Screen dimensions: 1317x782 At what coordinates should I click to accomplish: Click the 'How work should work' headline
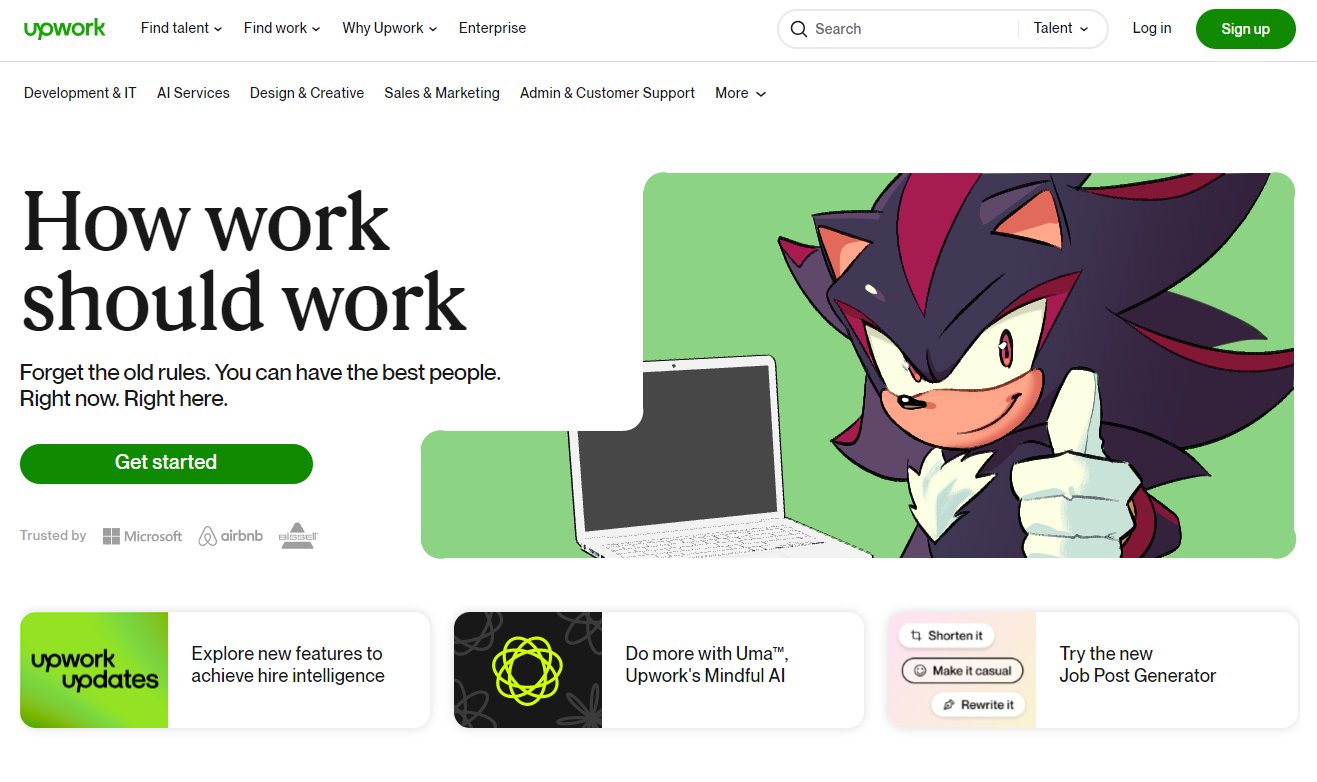244,262
